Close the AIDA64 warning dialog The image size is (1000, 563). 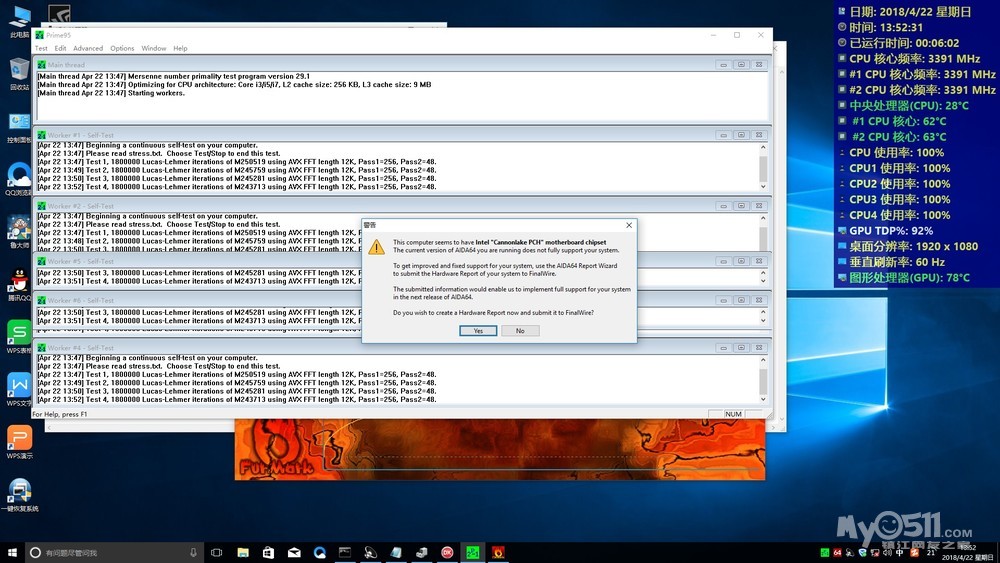click(x=629, y=225)
